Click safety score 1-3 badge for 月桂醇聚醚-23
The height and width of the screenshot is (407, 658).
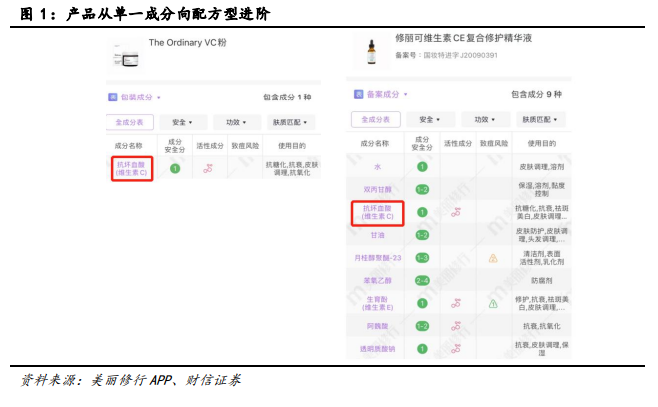(422, 258)
